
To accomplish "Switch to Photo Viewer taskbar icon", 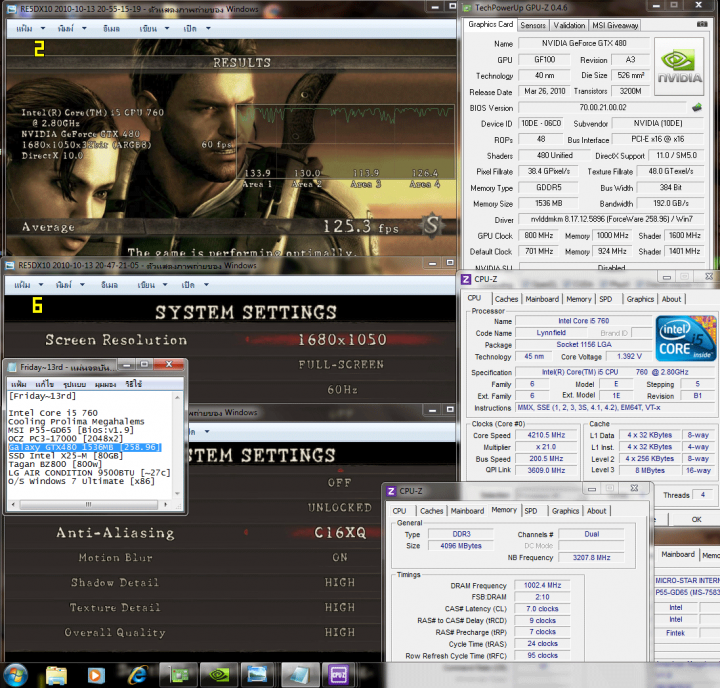I will [x=257, y=675].
